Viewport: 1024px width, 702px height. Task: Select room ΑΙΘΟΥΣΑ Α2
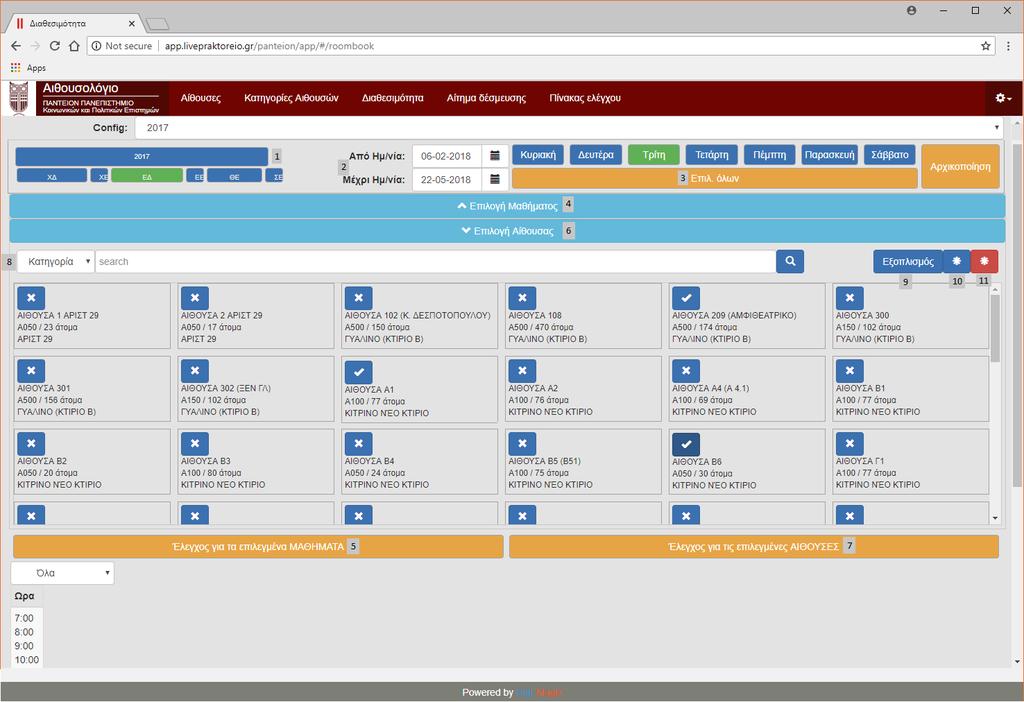[x=522, y=371]
